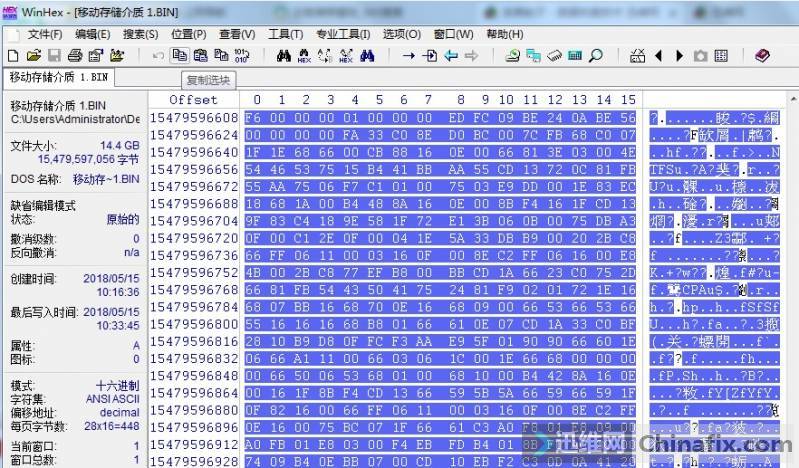This screenshot has height=468, width=799.
Task: Select the 移动存储介质 1.BIN tab
Action: (59, 77)
